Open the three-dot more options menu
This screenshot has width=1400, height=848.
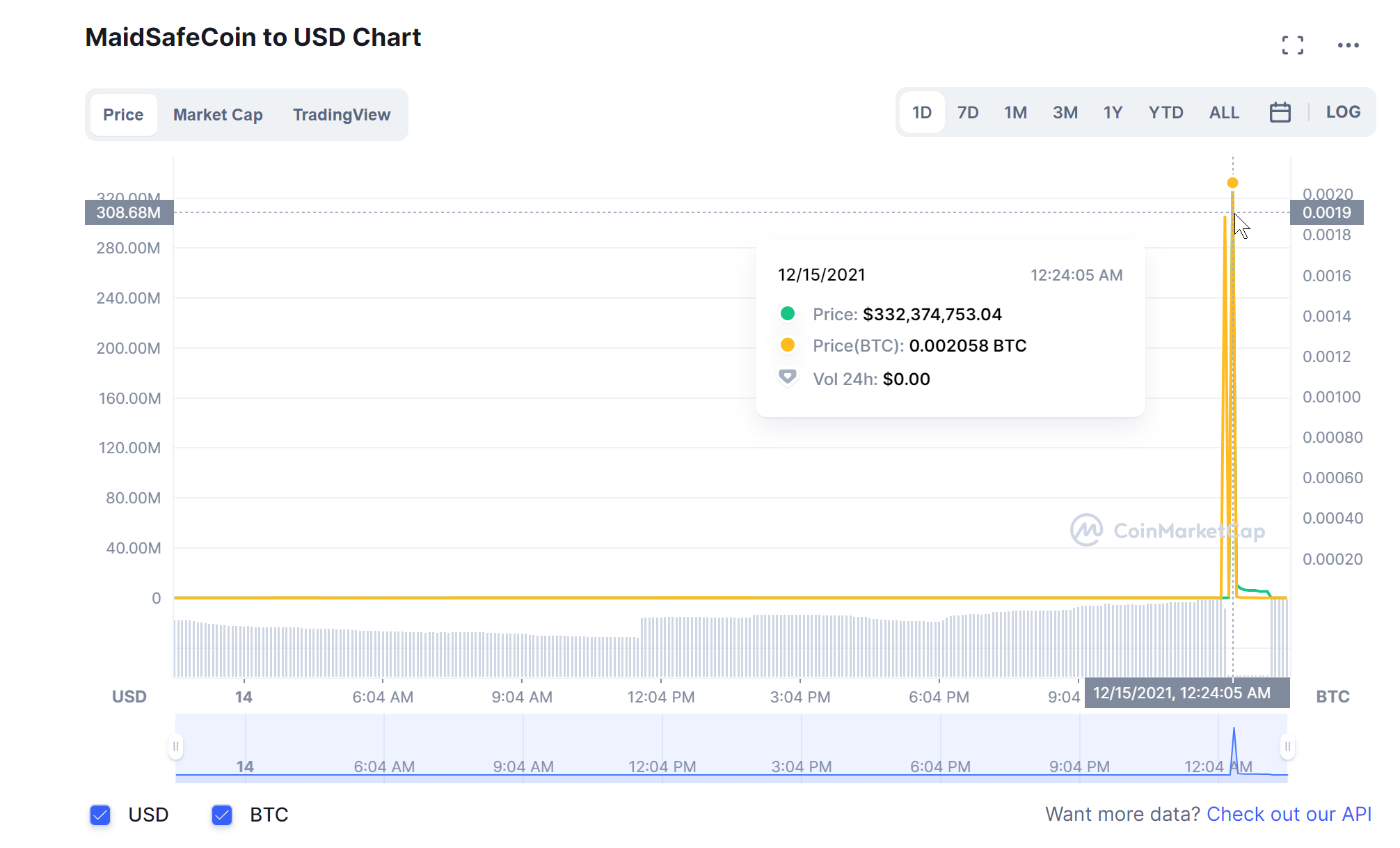[x=1348, y=45]
